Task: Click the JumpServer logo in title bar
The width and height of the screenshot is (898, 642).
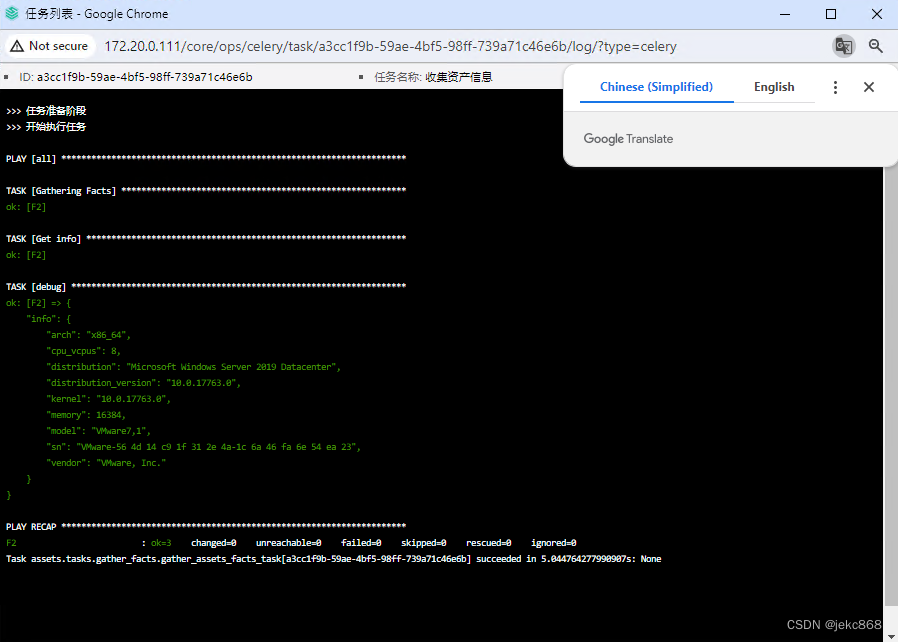Action: coord(12,13)
